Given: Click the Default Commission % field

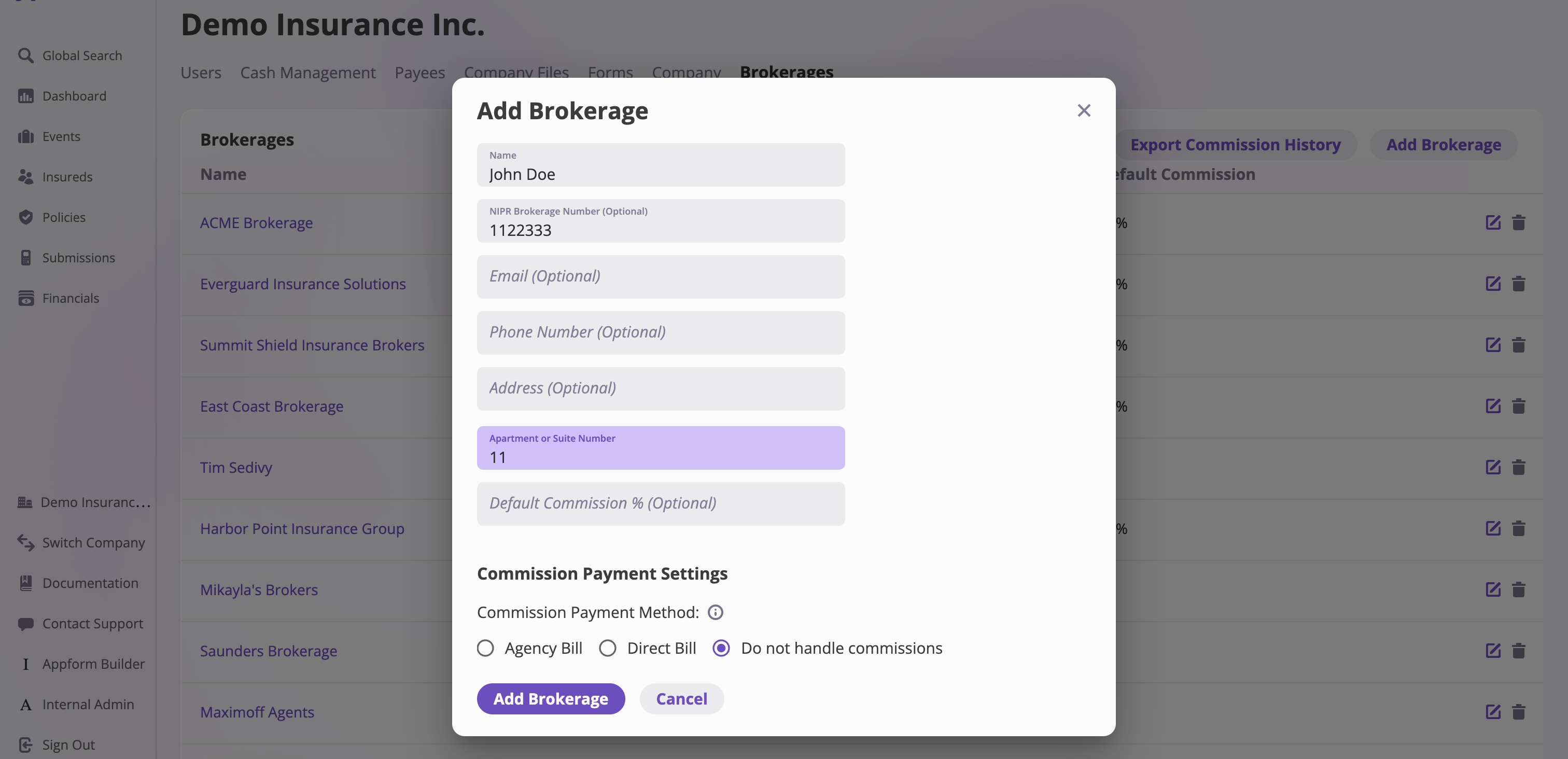Looking at the screenshot, I should (x=661, y=504).
